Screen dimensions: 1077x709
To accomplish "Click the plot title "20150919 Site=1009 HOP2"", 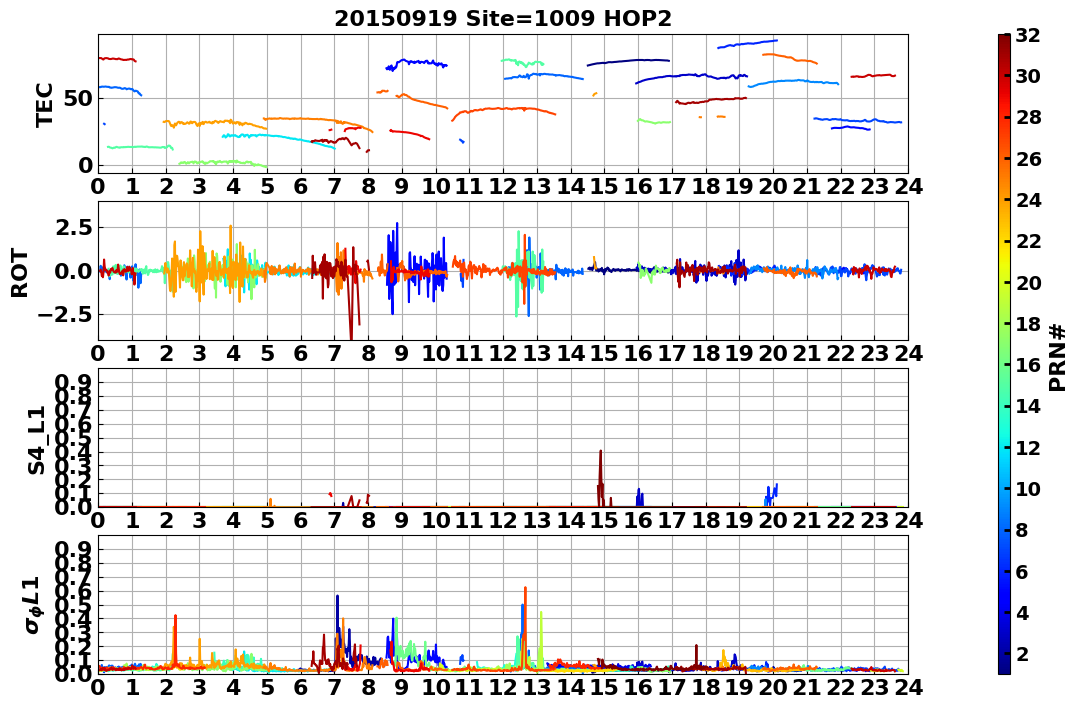I will coord(503,19).
